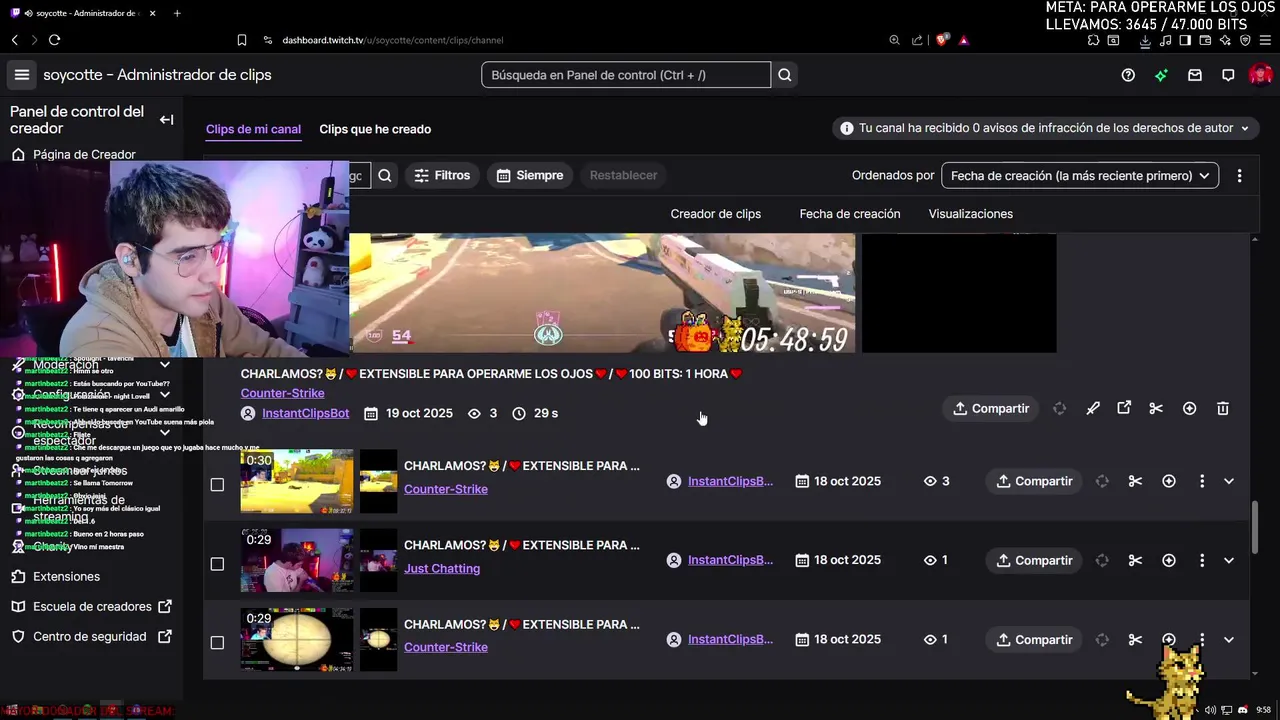Sort by Visualizaciones column header

pos(970,214)
